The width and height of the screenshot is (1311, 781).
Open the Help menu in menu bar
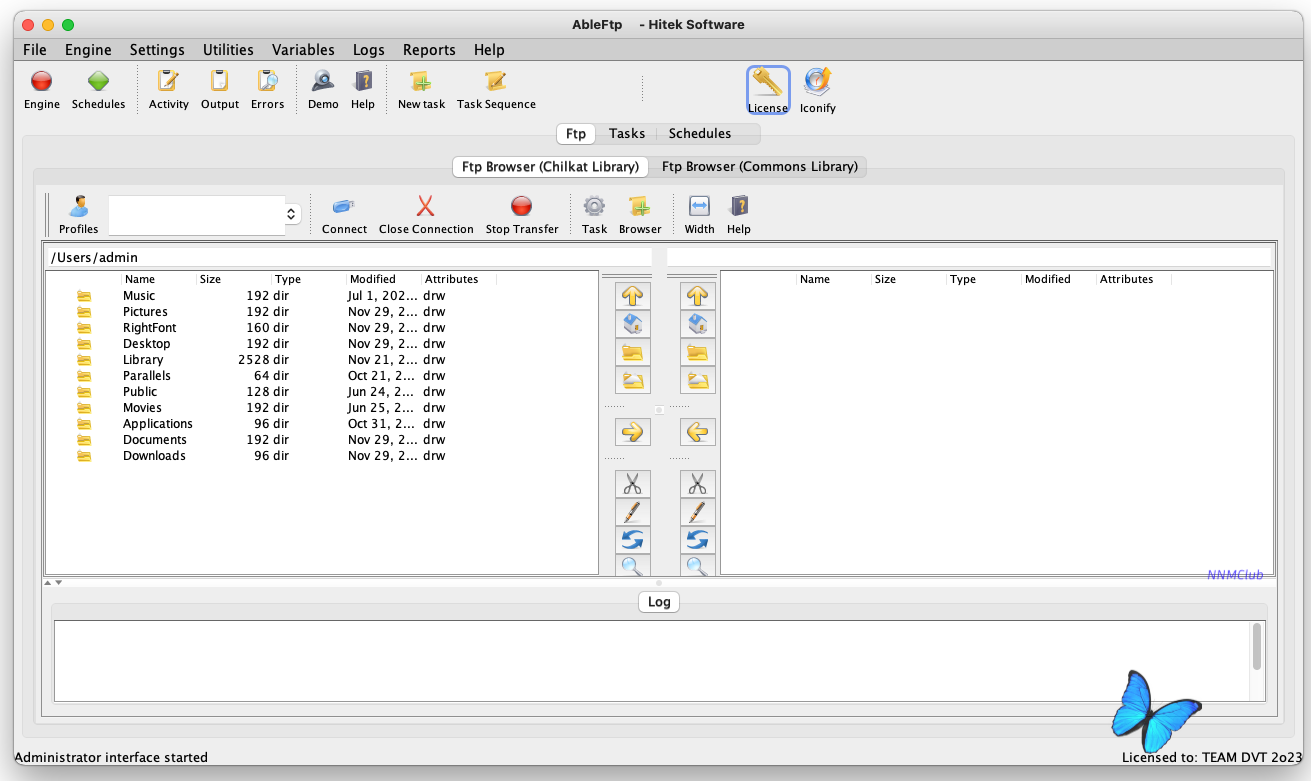pos(489,50)
